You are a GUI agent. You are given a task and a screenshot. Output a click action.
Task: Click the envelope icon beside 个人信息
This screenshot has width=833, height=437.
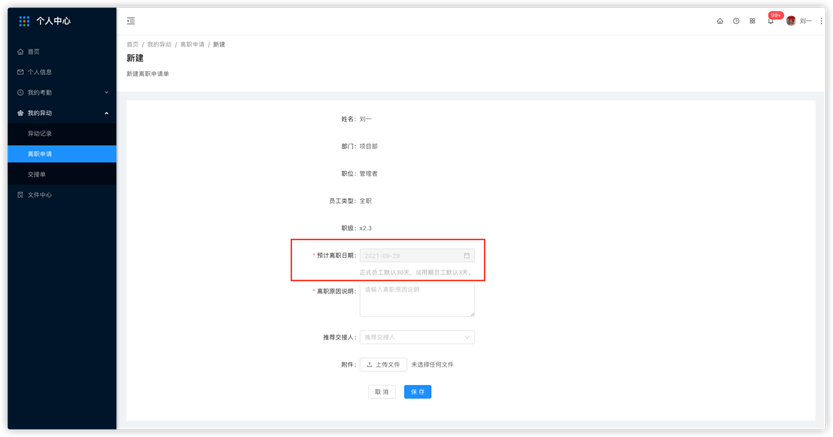coord(20,72)
